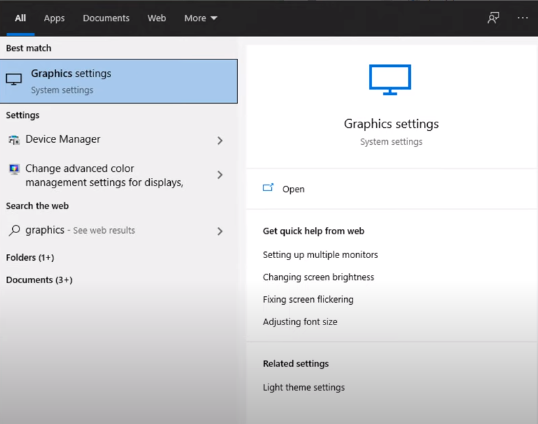Switch to the Apps tab
Screen dimensions: 538x424
tap(54, 18)
